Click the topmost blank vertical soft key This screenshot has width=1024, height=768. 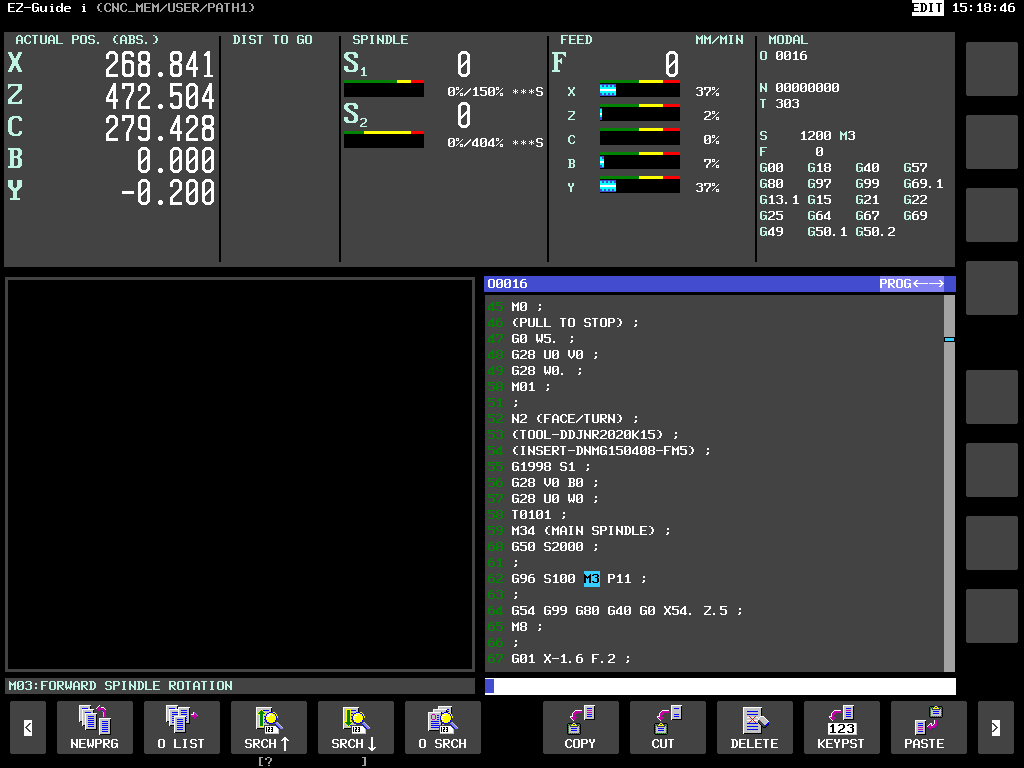pyautogui.click(x=991, y=69)
